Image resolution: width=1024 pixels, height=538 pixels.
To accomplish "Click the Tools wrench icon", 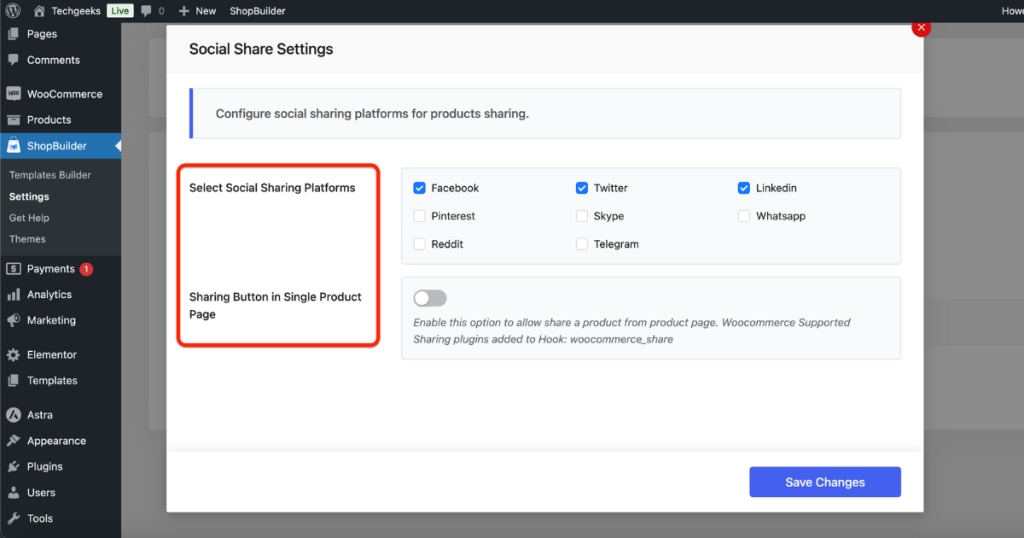I will (13, 518).
